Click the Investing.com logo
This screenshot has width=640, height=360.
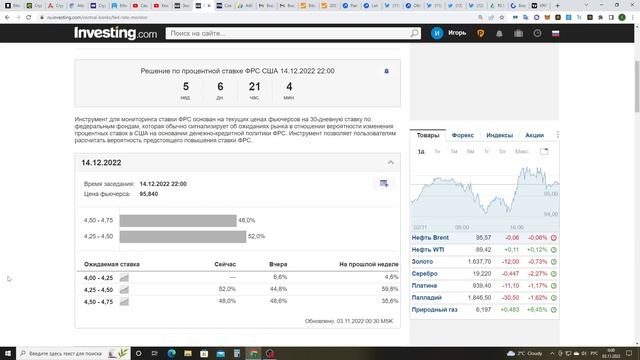click(115, 33)
